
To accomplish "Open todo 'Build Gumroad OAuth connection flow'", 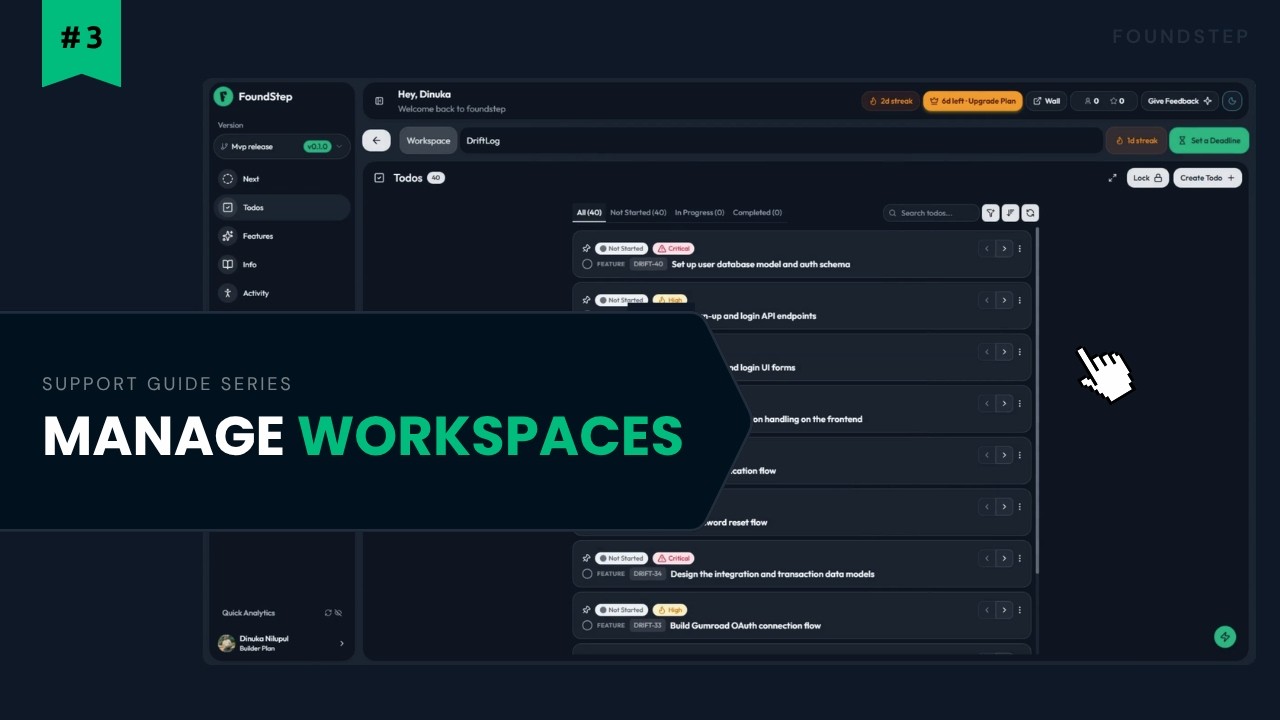I will click(745, 626).
